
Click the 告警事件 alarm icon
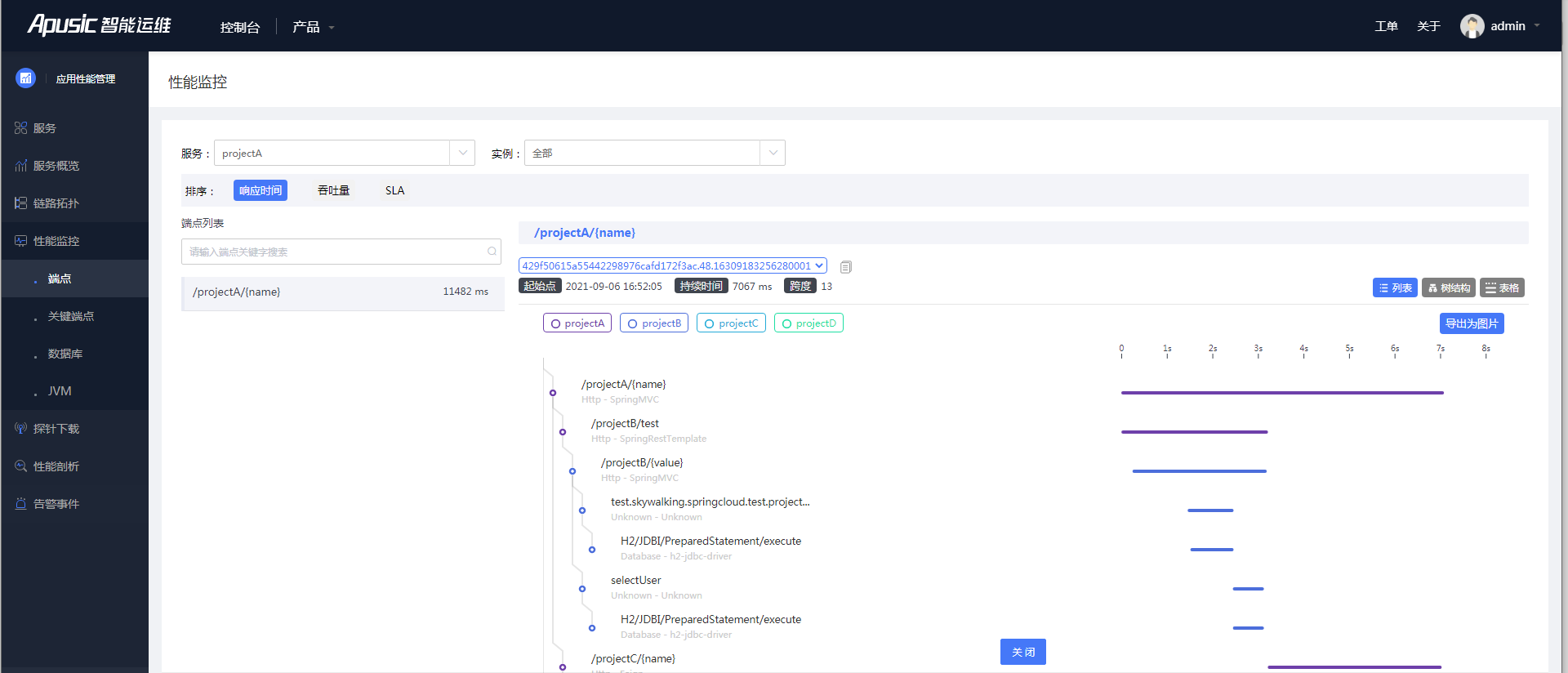pyautogui.click(x=20, y=504)
